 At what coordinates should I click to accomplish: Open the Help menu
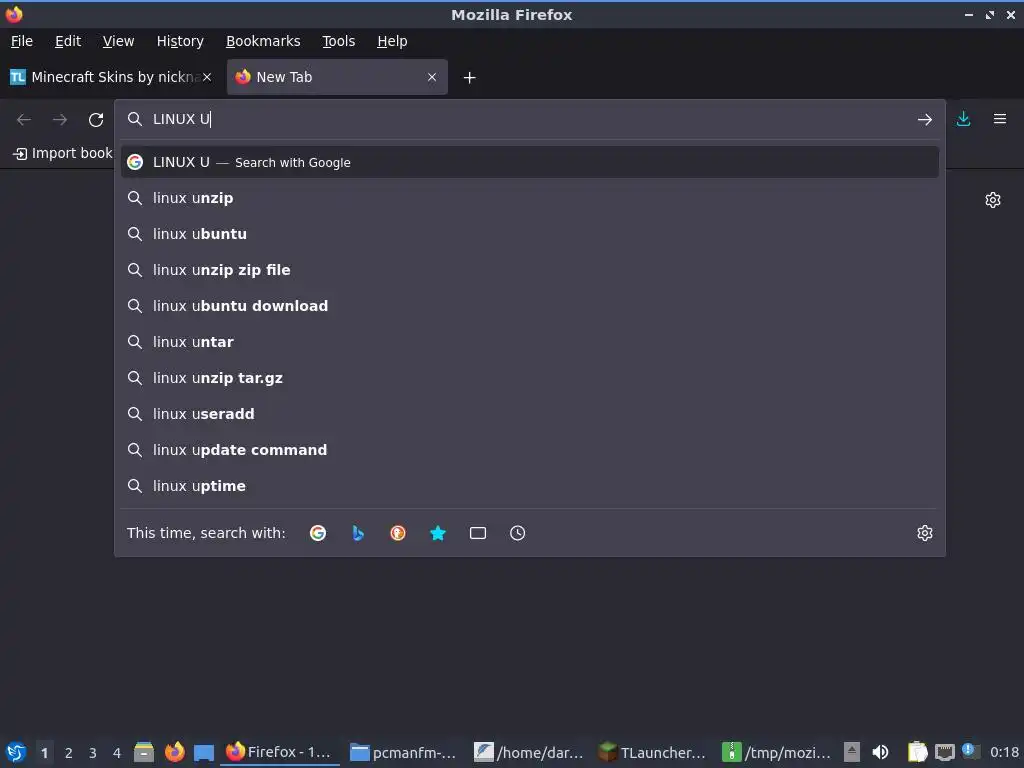point(392,41)
